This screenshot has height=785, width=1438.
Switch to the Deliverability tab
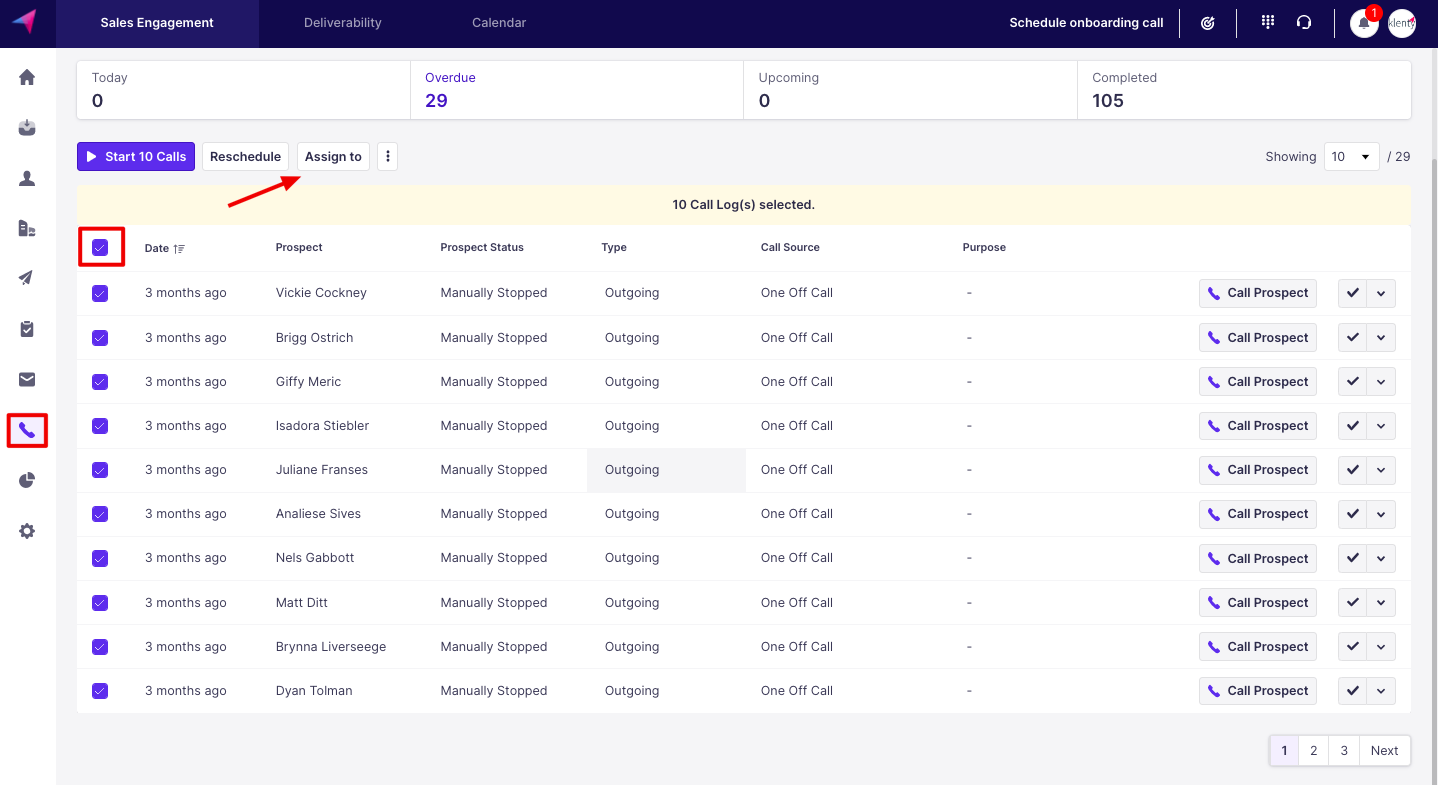(x=342, y=23)
